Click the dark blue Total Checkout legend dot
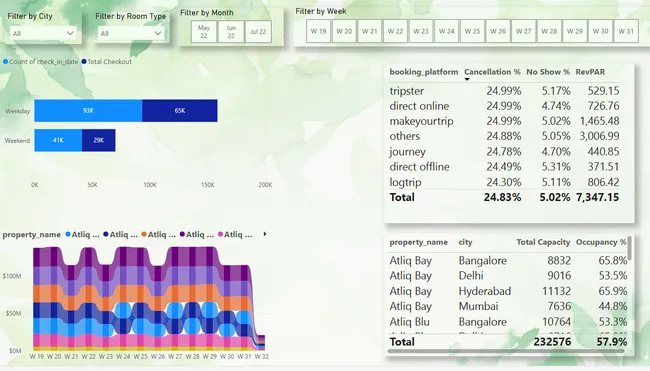This screenshot has width=650, height=371. (x=84, y=62)
